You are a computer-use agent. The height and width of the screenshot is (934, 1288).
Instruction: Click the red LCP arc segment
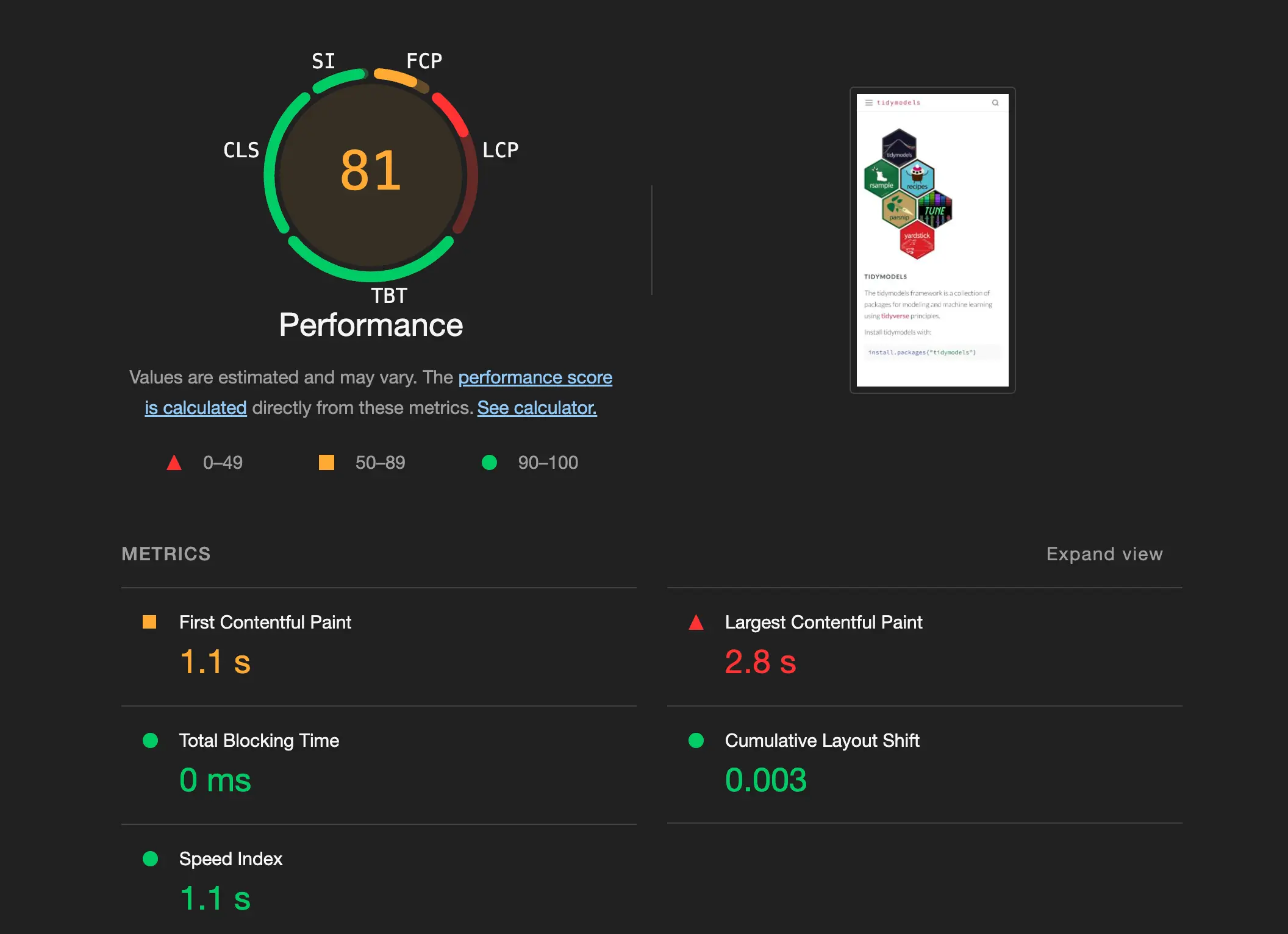(451, 113)
